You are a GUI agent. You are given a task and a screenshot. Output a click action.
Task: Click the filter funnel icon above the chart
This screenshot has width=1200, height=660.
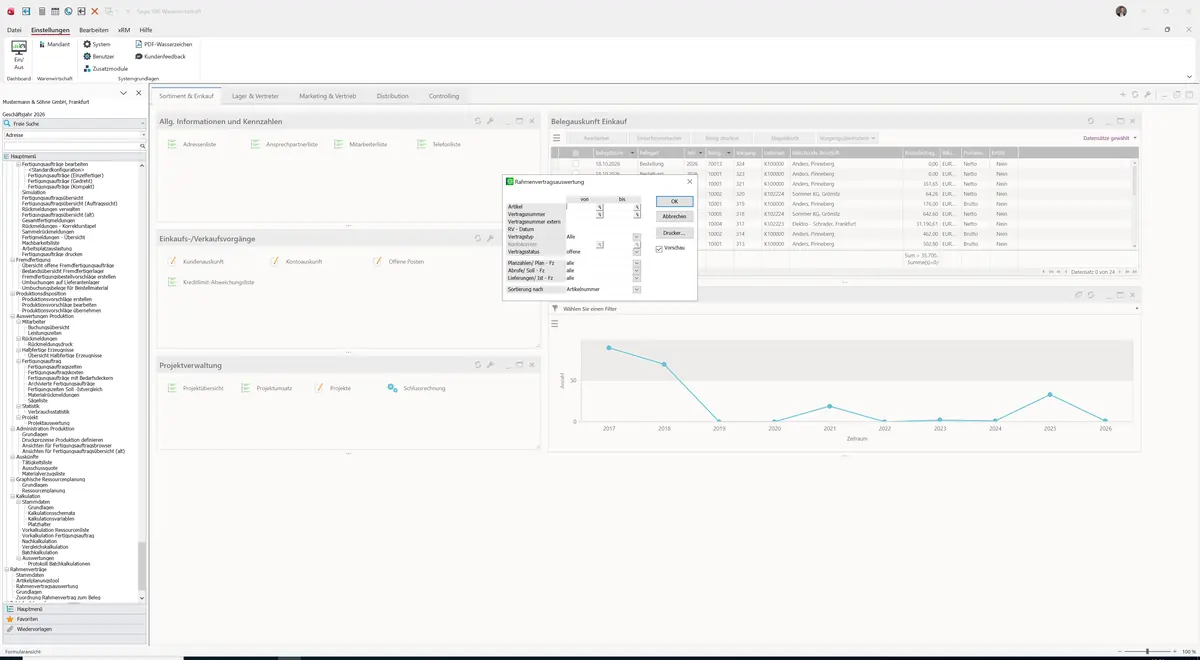(555, 309)
